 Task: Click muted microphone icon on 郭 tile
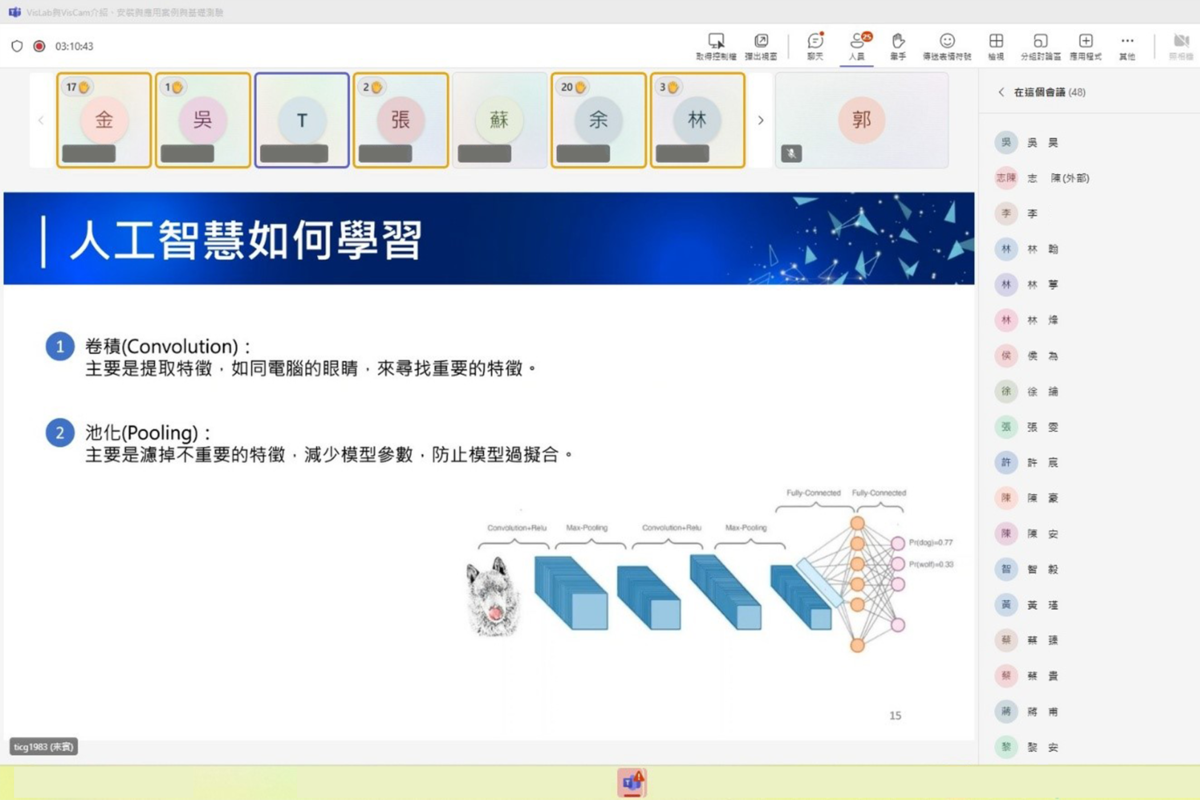[x=791, y=154]
